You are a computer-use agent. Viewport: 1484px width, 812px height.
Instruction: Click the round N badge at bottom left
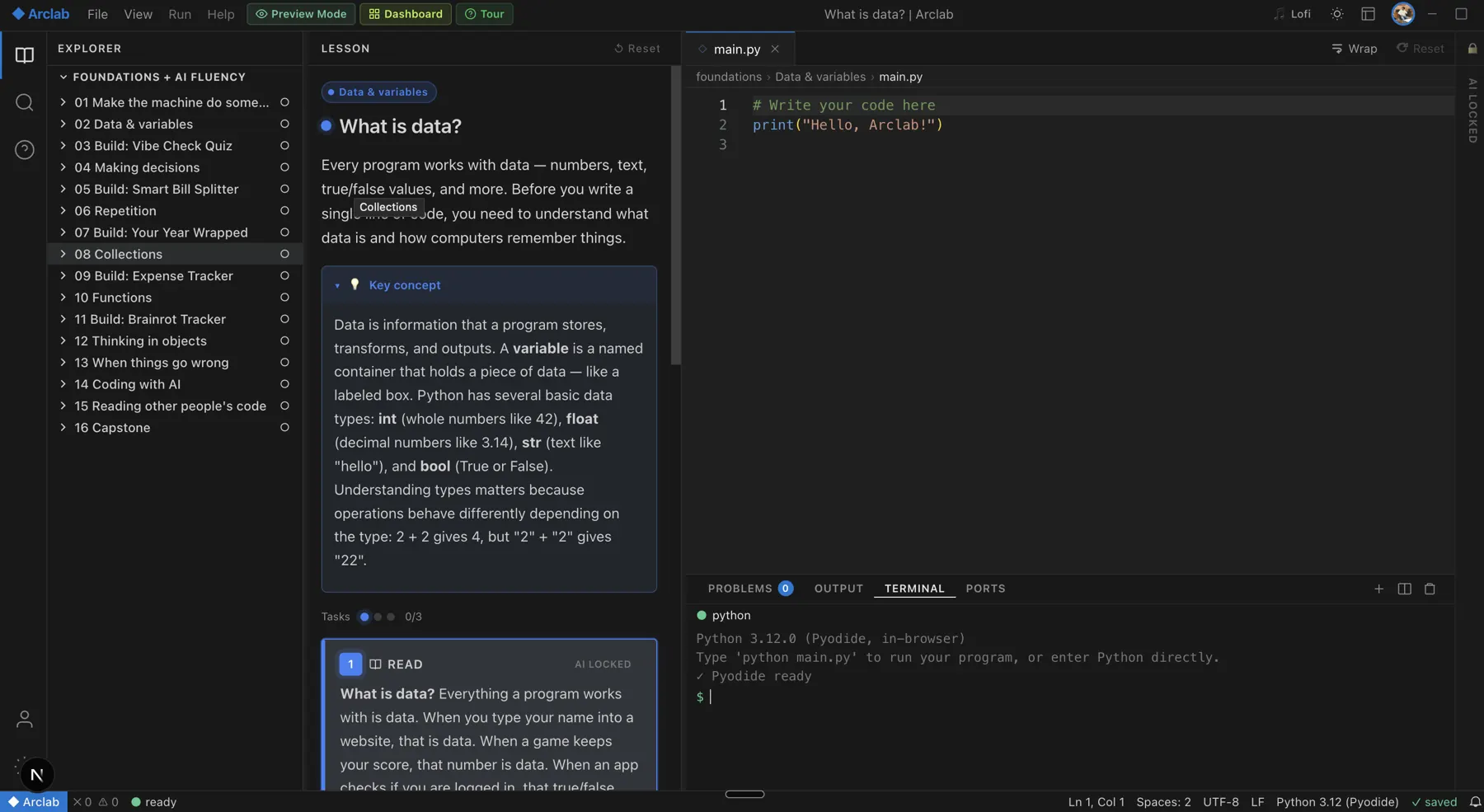point(36,775)
